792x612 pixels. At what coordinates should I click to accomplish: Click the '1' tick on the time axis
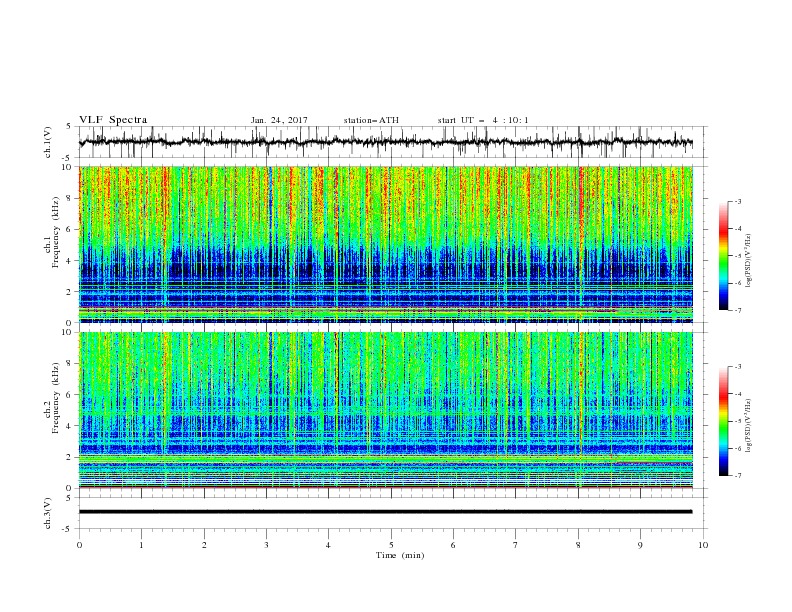[x=141, y=545]
